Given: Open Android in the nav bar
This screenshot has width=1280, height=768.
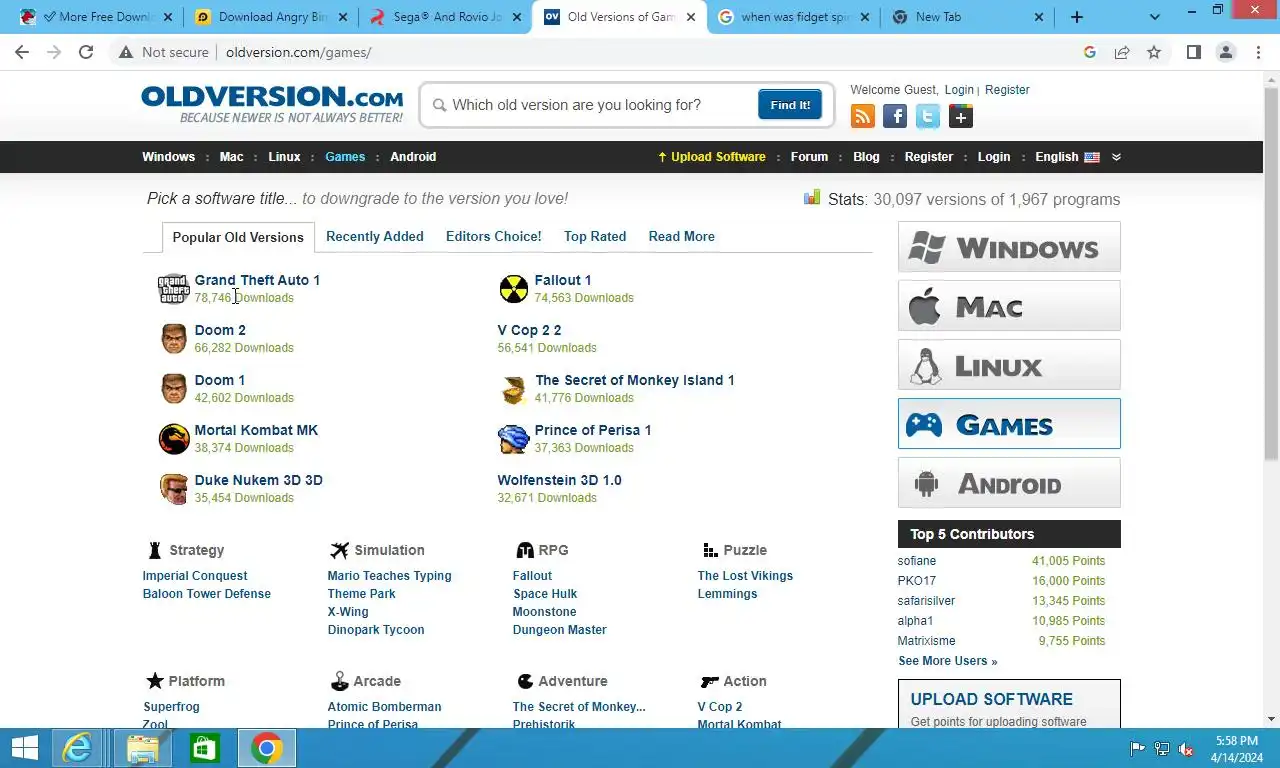Looking at the screenshot, I should click(x=413, y=157).
